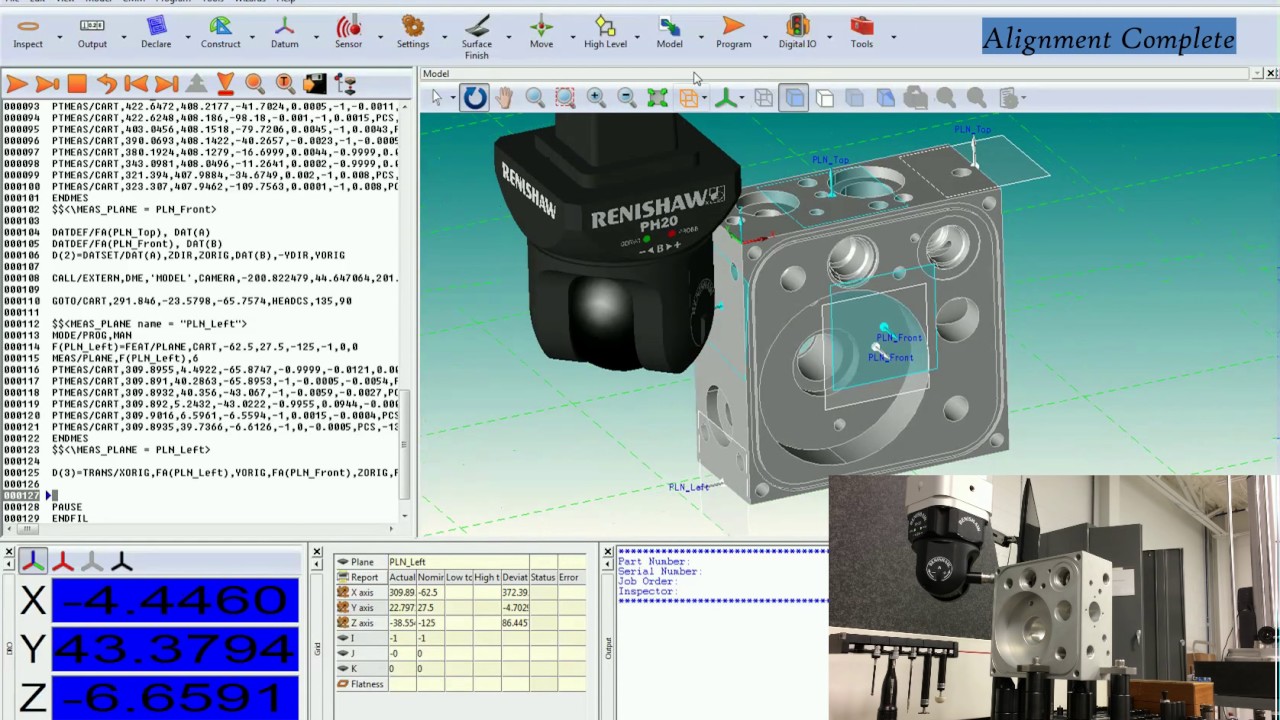Expand the Declare dropdown arrow
This screenshot has height=720, width=1280.
pos(187,37)
